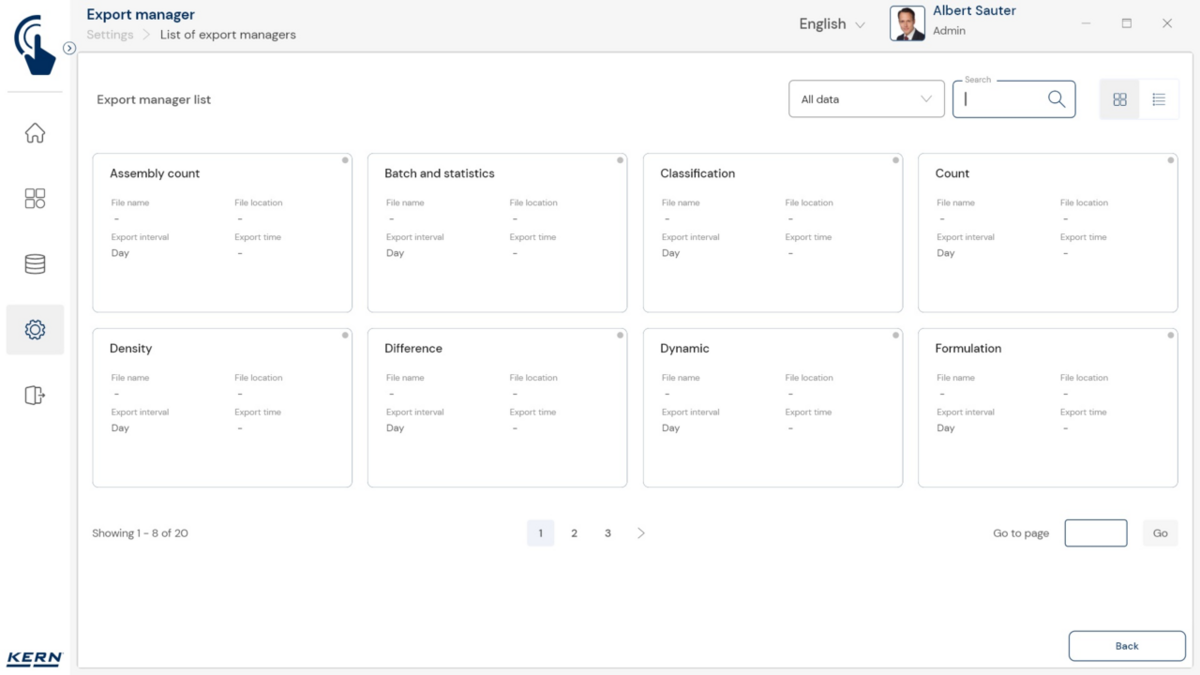Click the next page arrow
1200x675 pixels.
641,533
